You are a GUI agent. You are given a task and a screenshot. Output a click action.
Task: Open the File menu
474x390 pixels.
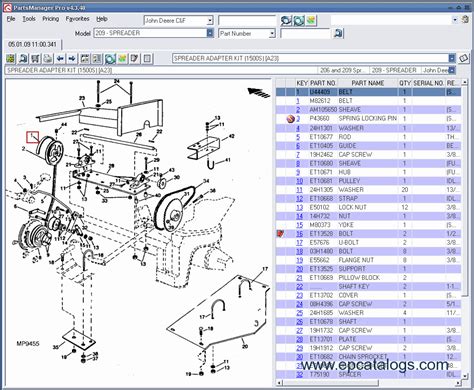11,19
